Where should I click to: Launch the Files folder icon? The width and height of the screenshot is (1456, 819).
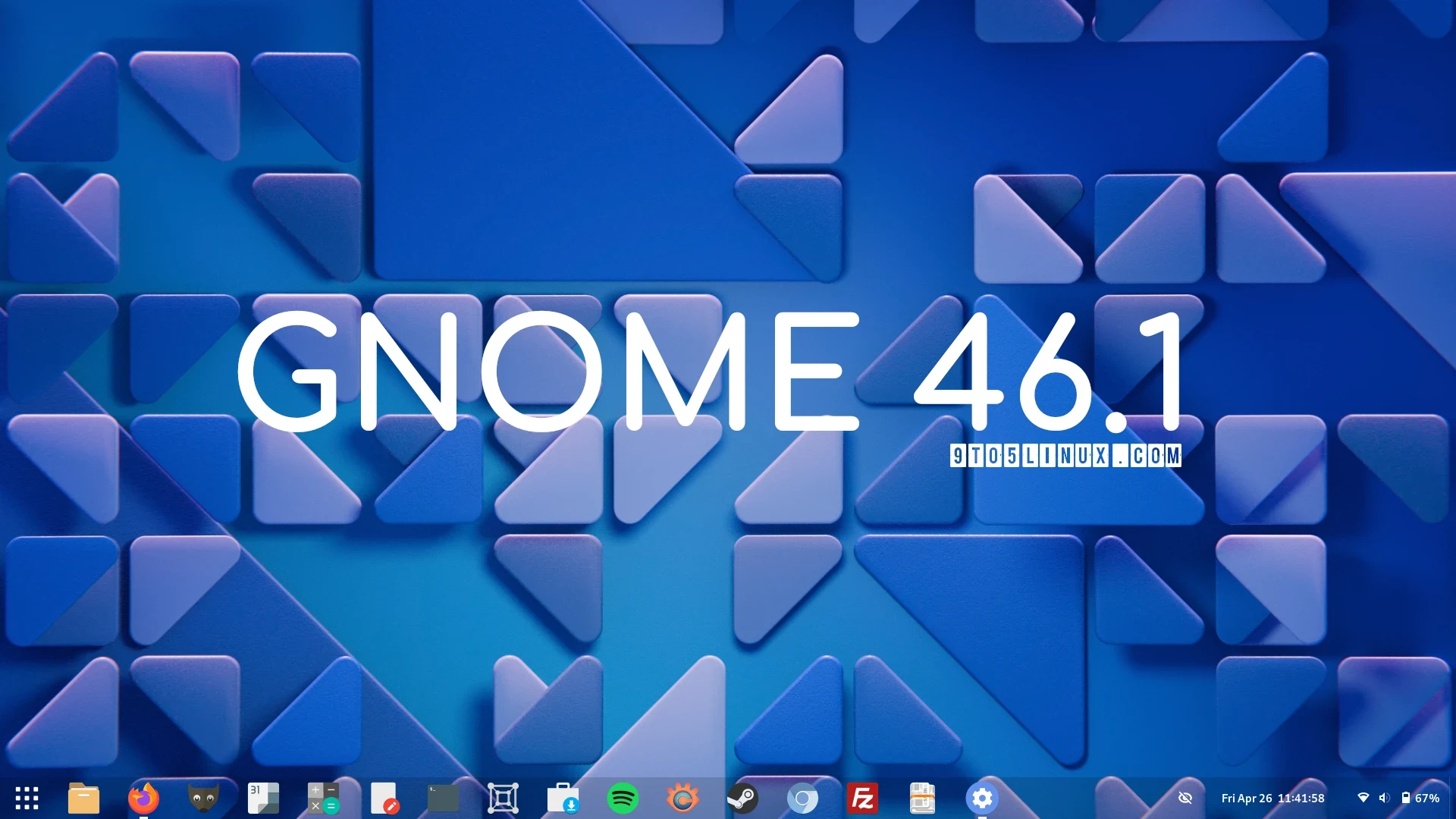[x=83, y=798]
